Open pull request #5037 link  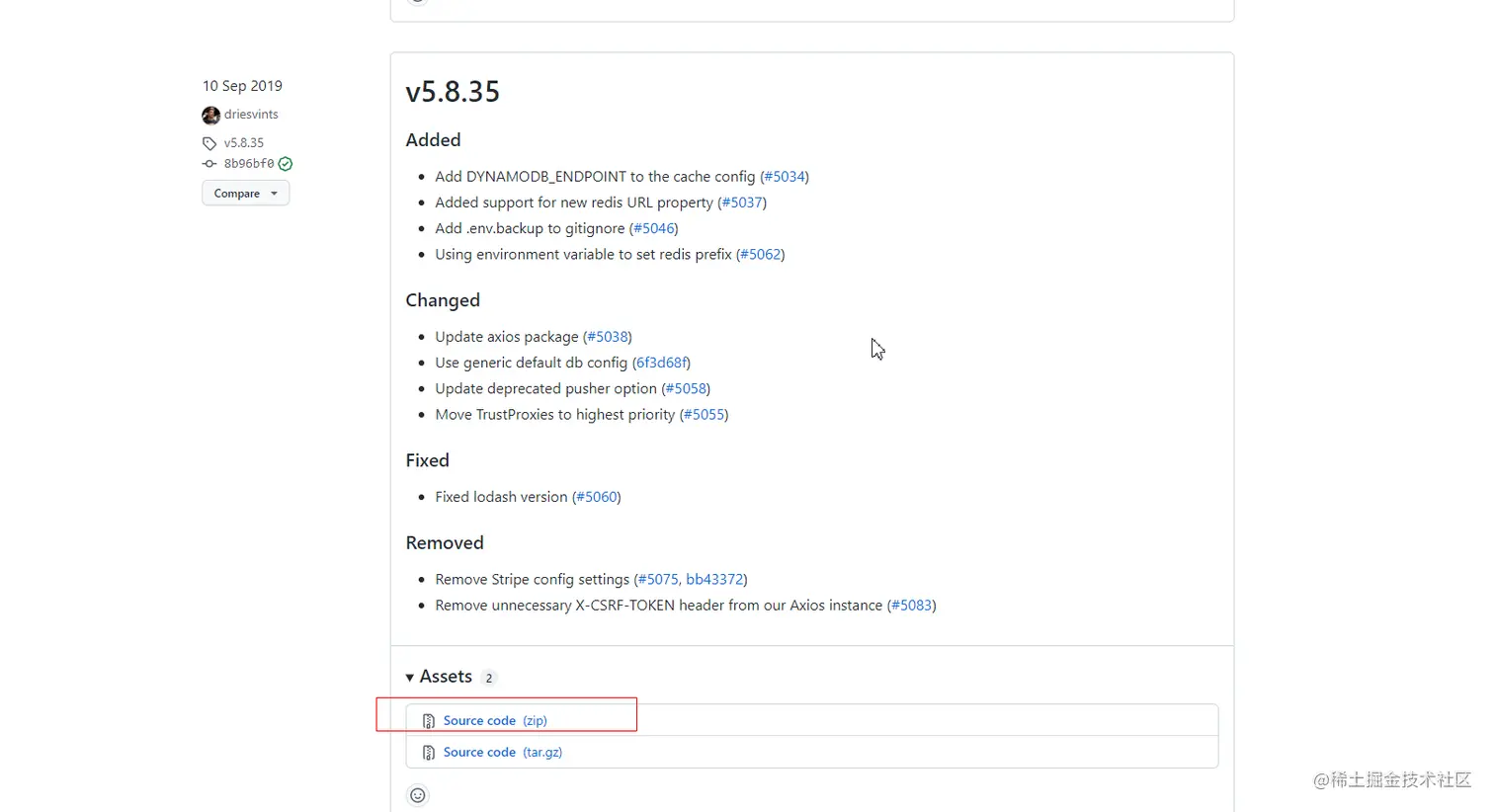(742, 203)
